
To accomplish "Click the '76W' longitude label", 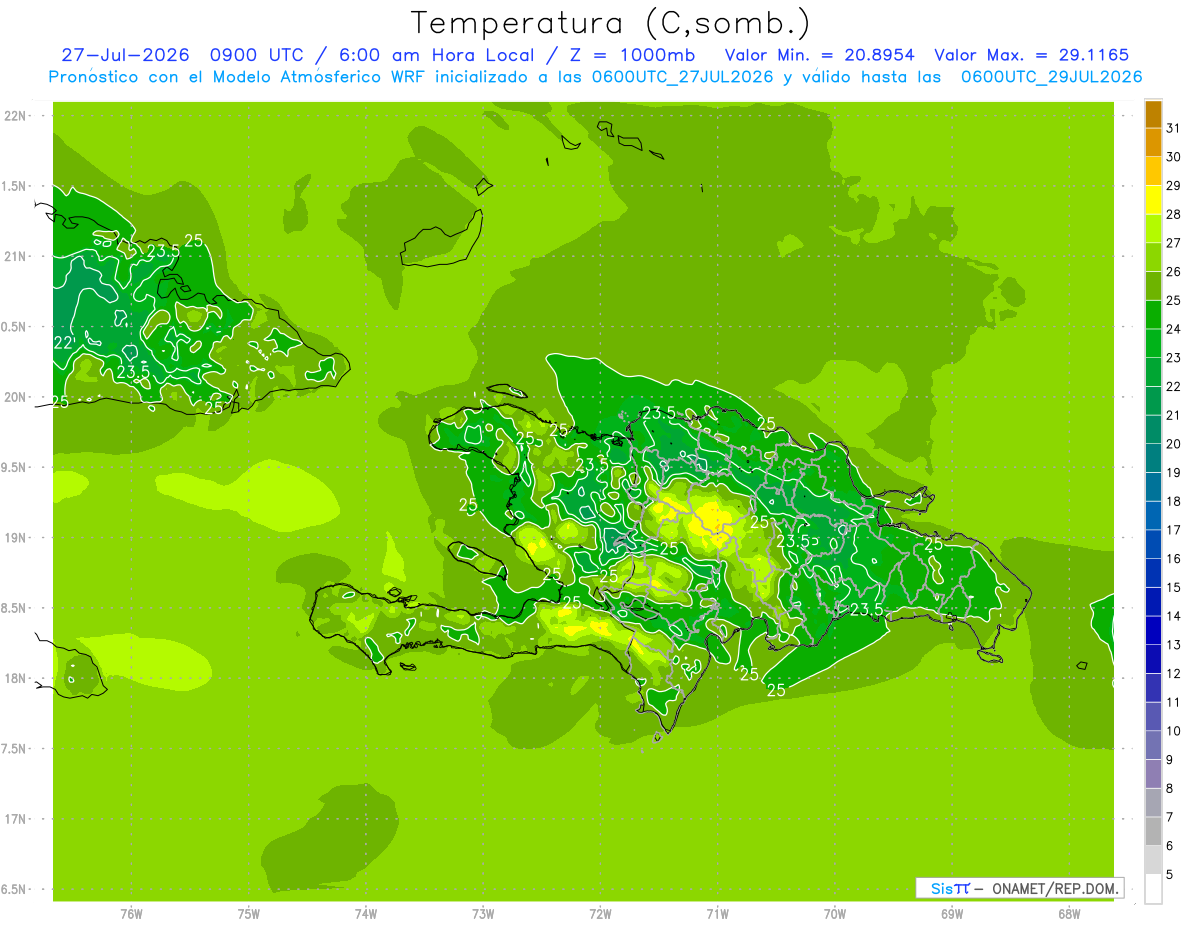I will pyautogui.click(x=131, y=914).
